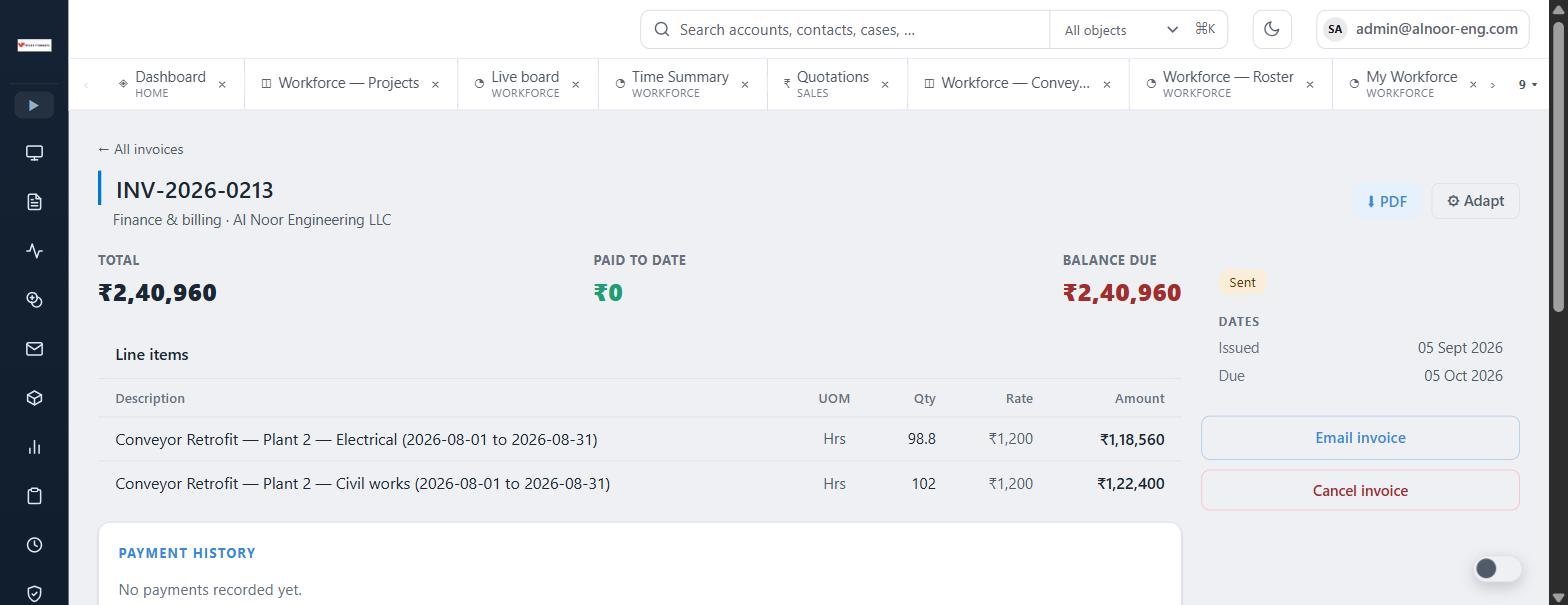Show more tabs with the right chevron
The width and height of the screenshot is (1568, 605).
tap(1492, 85)
